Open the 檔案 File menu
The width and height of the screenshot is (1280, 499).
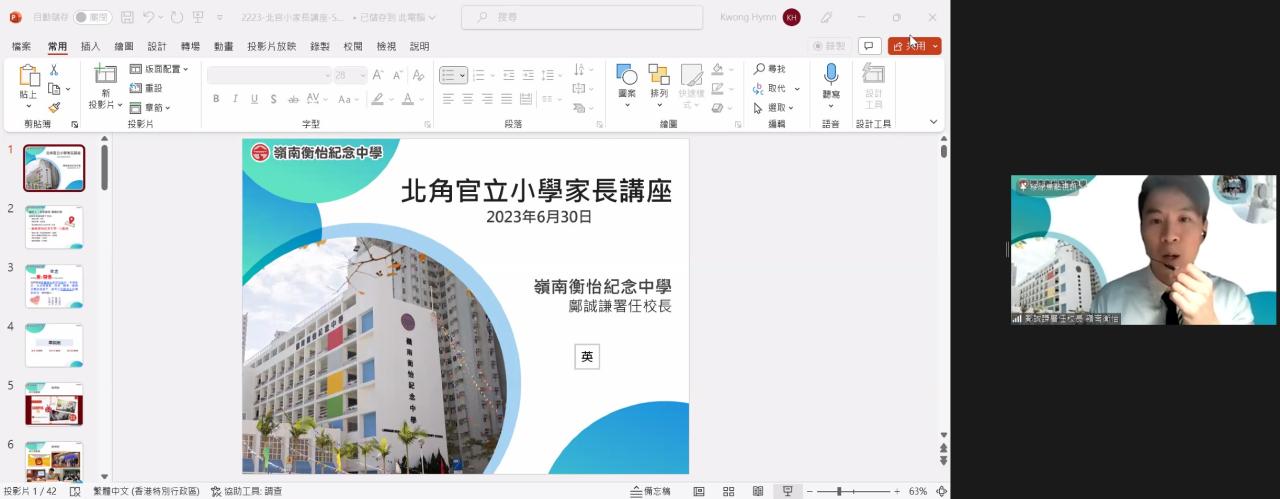point(21,46)
